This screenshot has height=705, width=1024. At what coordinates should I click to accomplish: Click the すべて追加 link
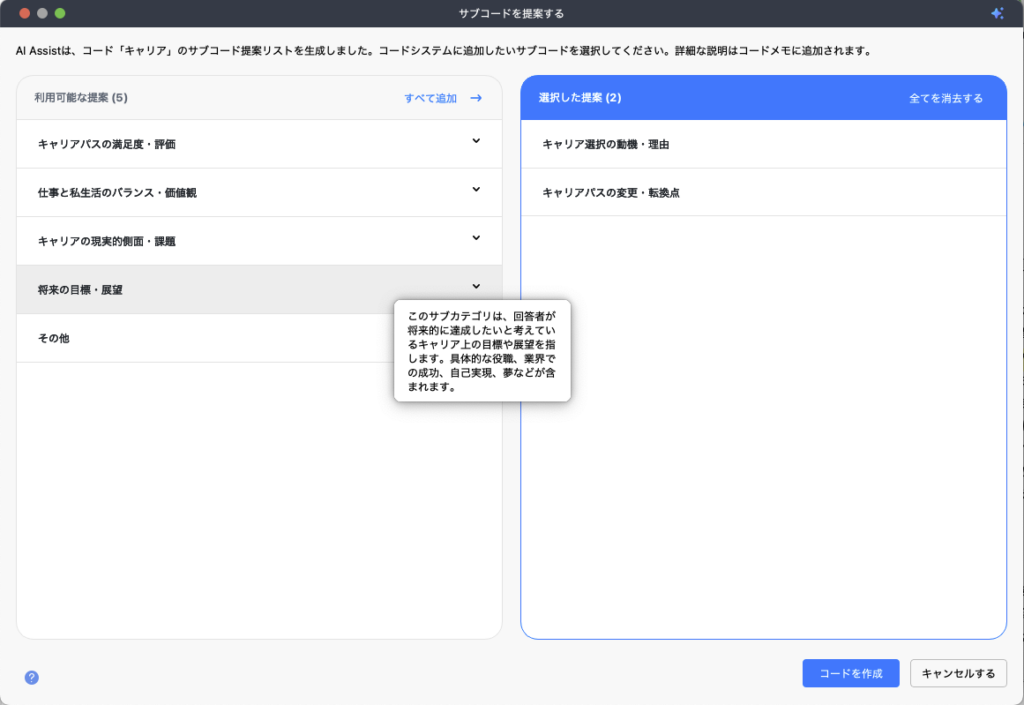pos(430,98)
